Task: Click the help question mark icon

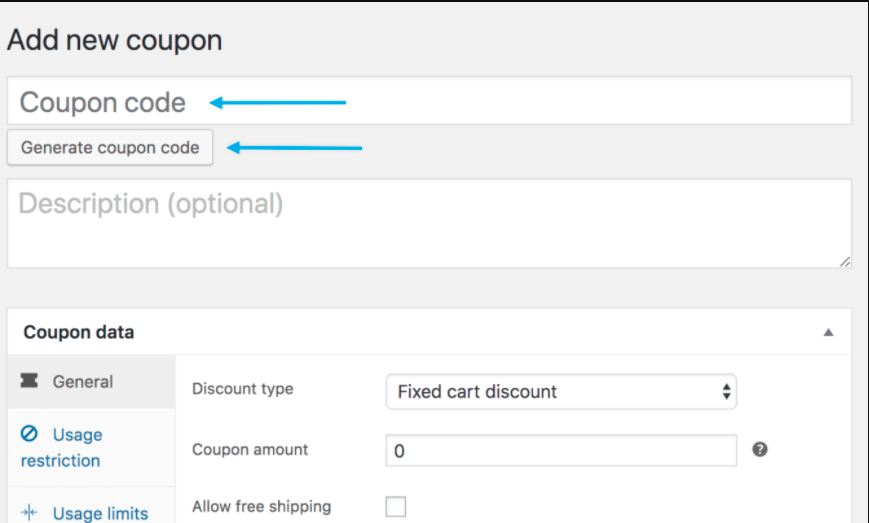Action: (760, 450)
